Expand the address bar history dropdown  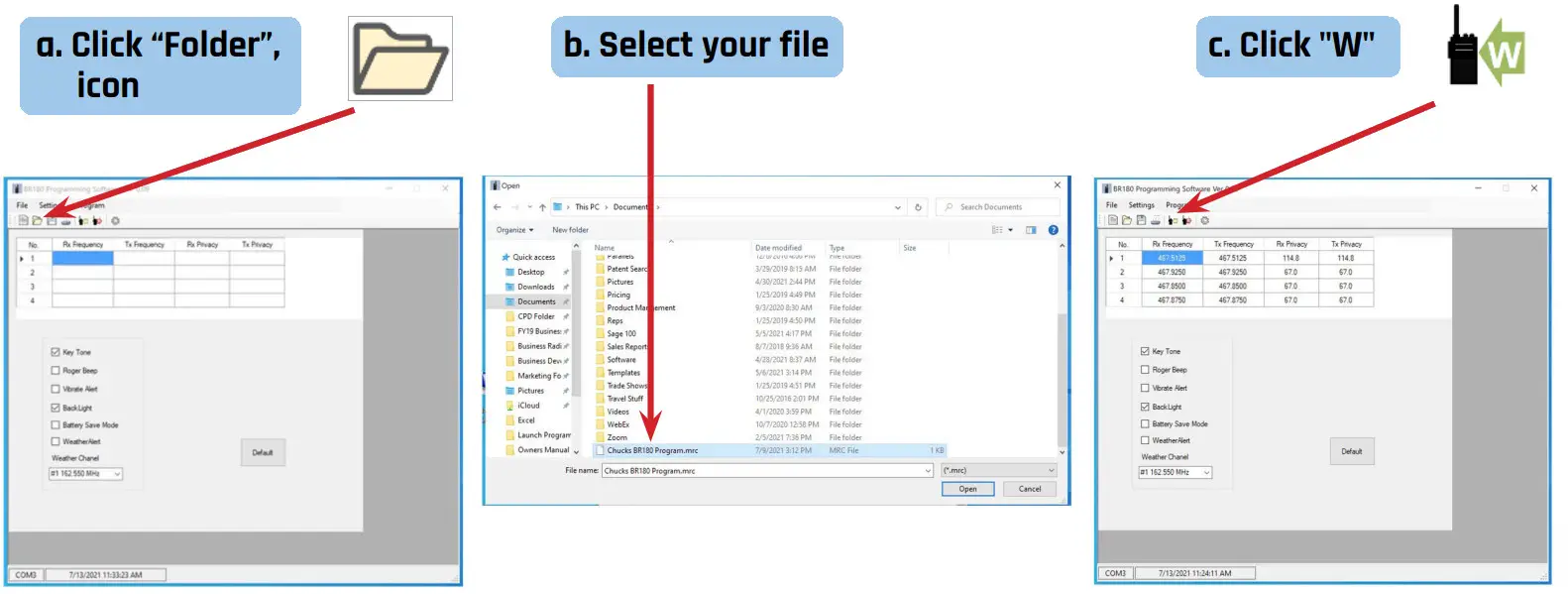(x=898, y=207)
